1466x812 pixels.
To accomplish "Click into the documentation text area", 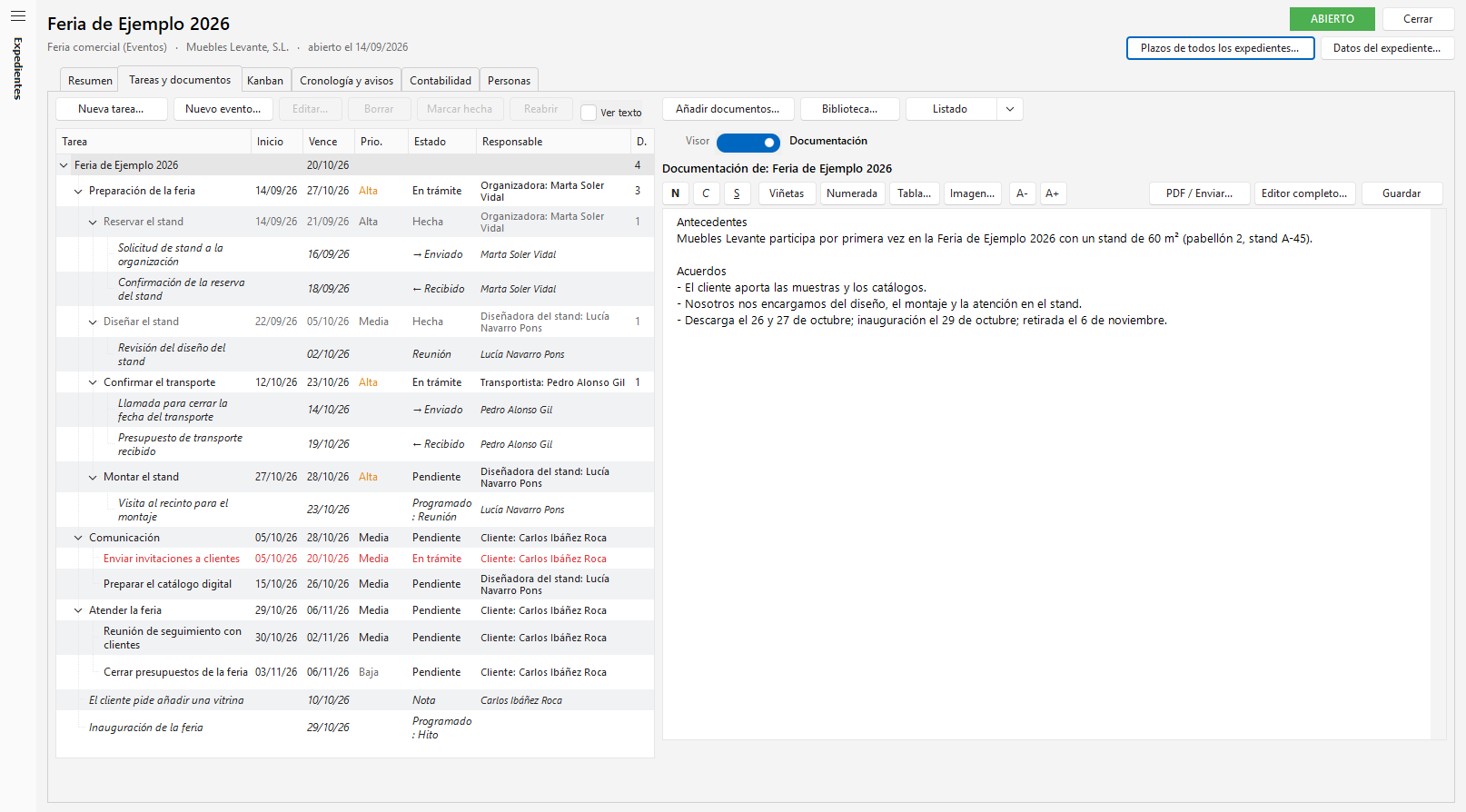I will [x=1046, y=474].
